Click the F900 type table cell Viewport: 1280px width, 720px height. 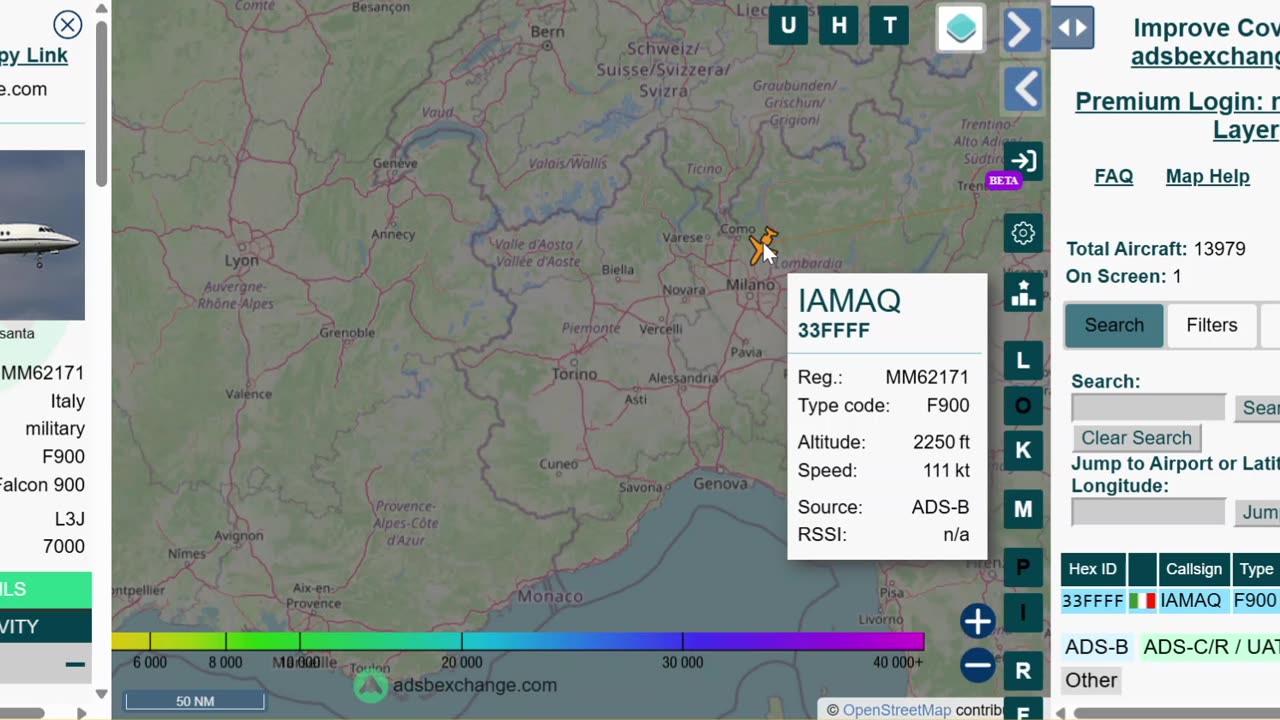1255,601
